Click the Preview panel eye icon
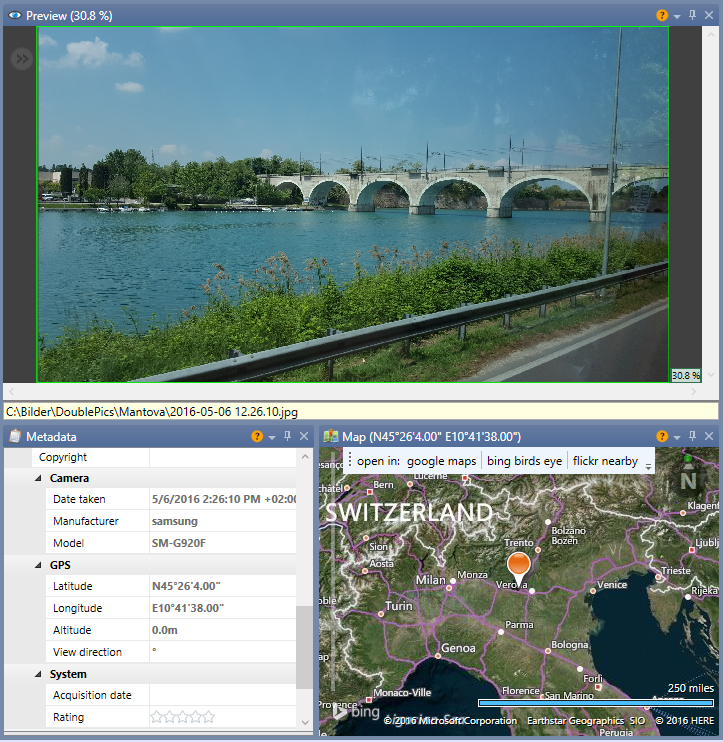This screenshot has height=742, width=723. pos(15,16)
